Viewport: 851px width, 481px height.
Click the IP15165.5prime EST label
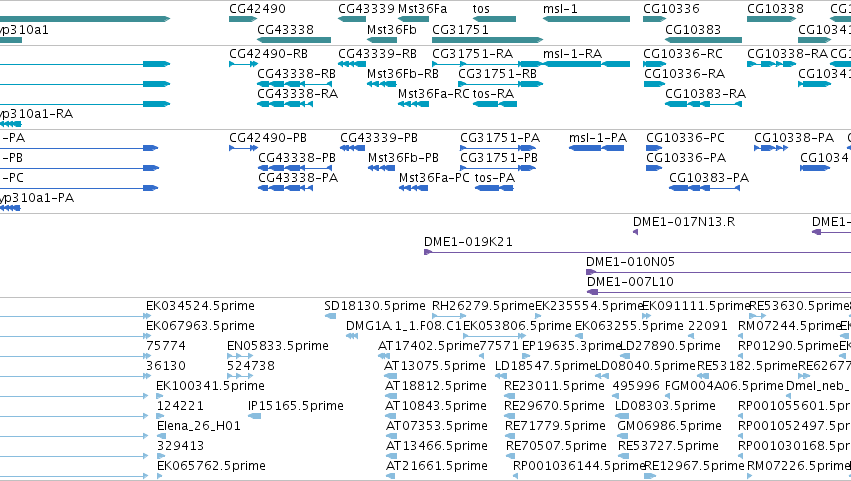click(296, 407)
